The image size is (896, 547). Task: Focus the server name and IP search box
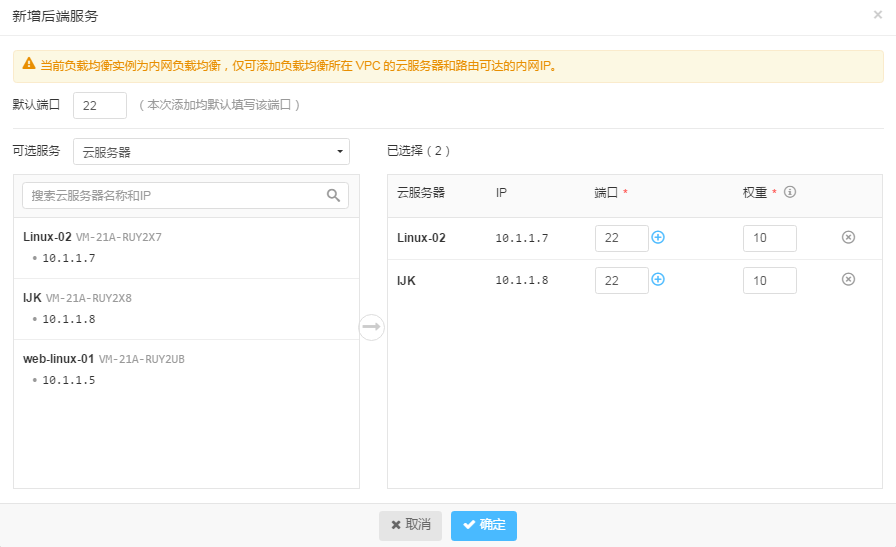185,195
